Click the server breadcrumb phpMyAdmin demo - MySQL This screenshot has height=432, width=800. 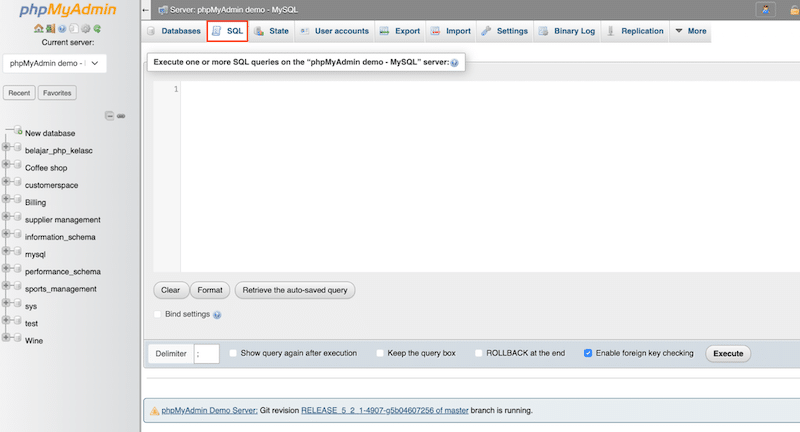234,10
